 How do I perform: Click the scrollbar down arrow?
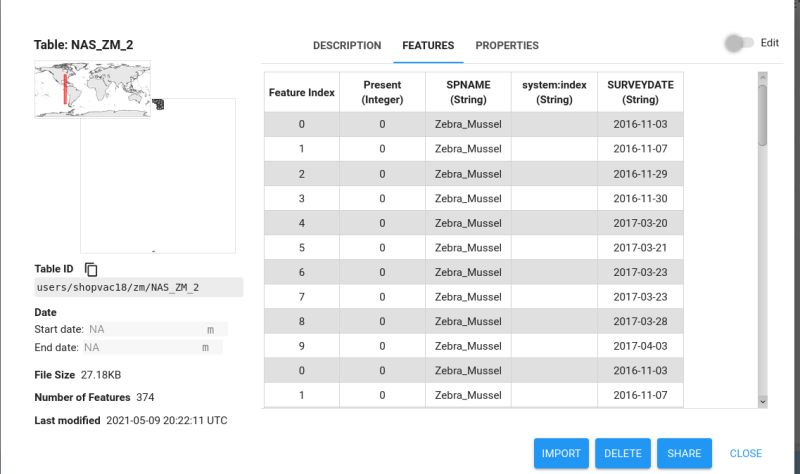763,402
